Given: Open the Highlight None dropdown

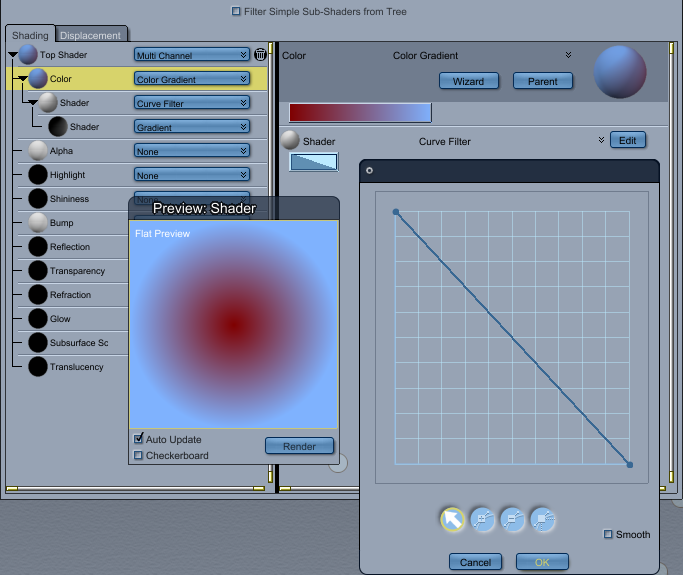Looking at the screenshot, I should pyautogui.click(x=192, y=174).
